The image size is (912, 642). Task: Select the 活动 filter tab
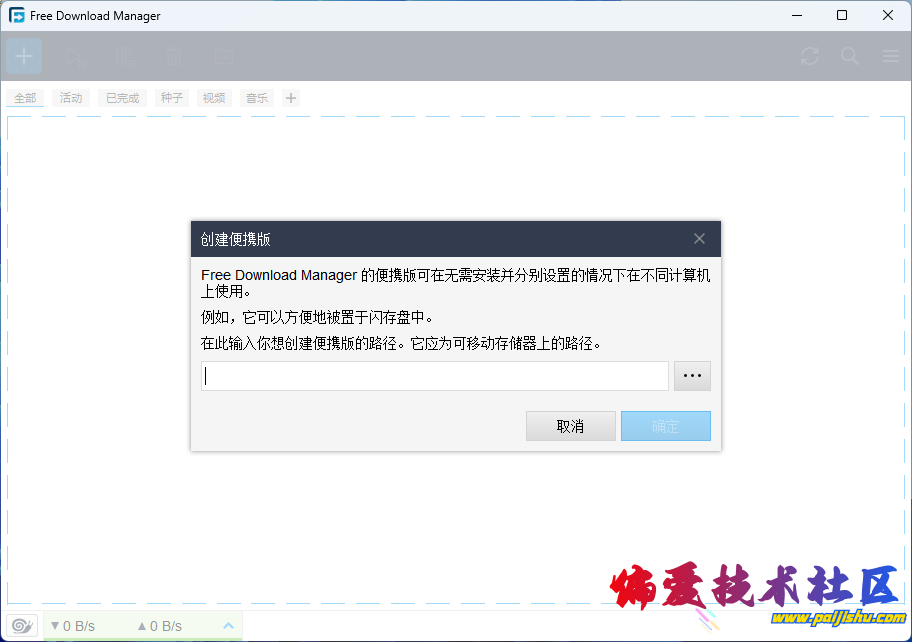(x=71, y=98)
